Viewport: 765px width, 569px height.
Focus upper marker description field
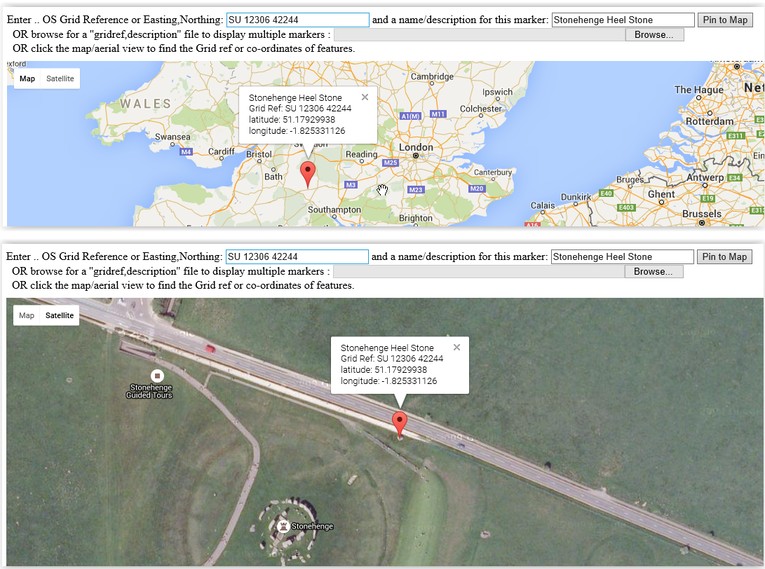point(623,20)
